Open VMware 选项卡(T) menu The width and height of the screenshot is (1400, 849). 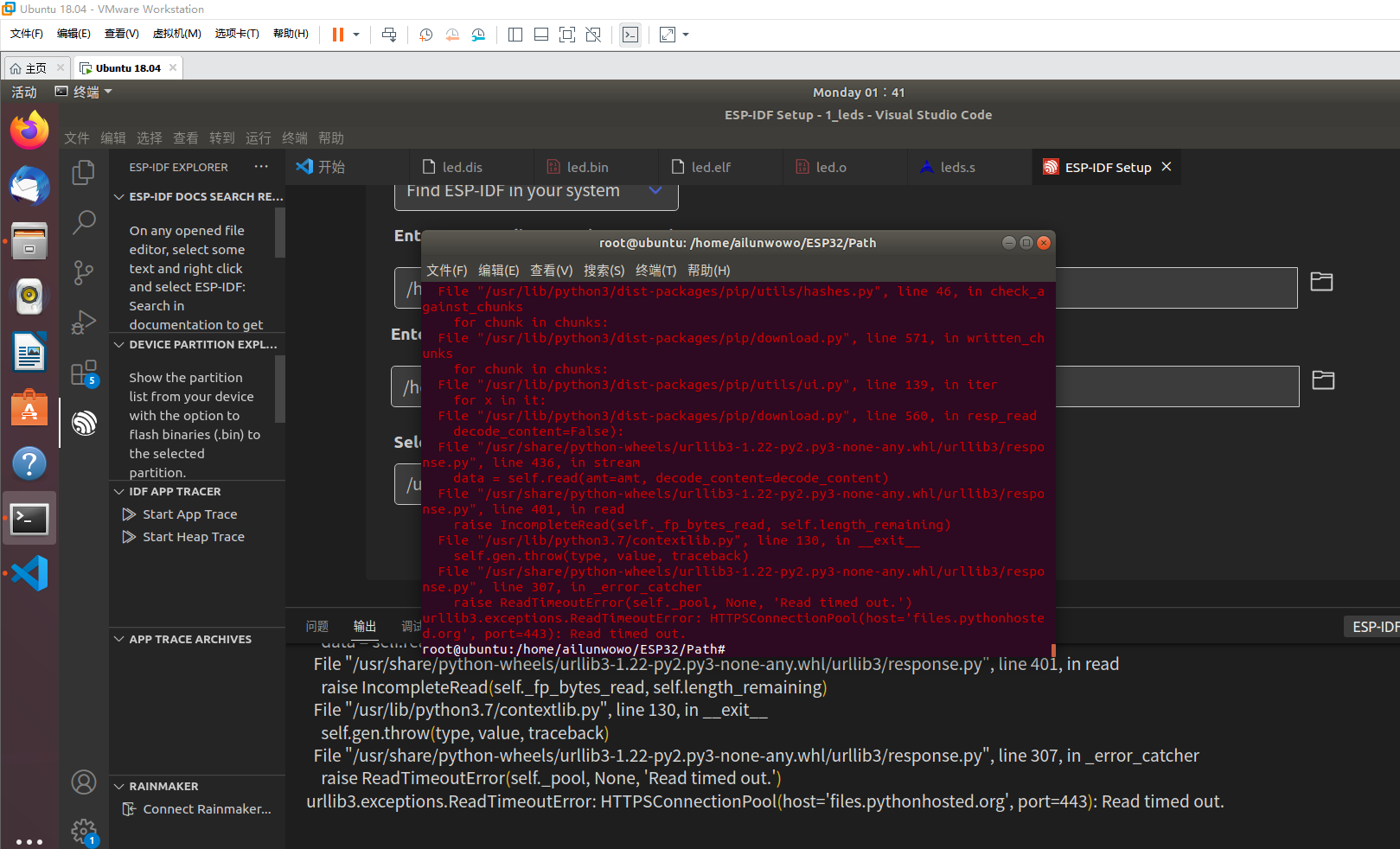coord(237,34)
